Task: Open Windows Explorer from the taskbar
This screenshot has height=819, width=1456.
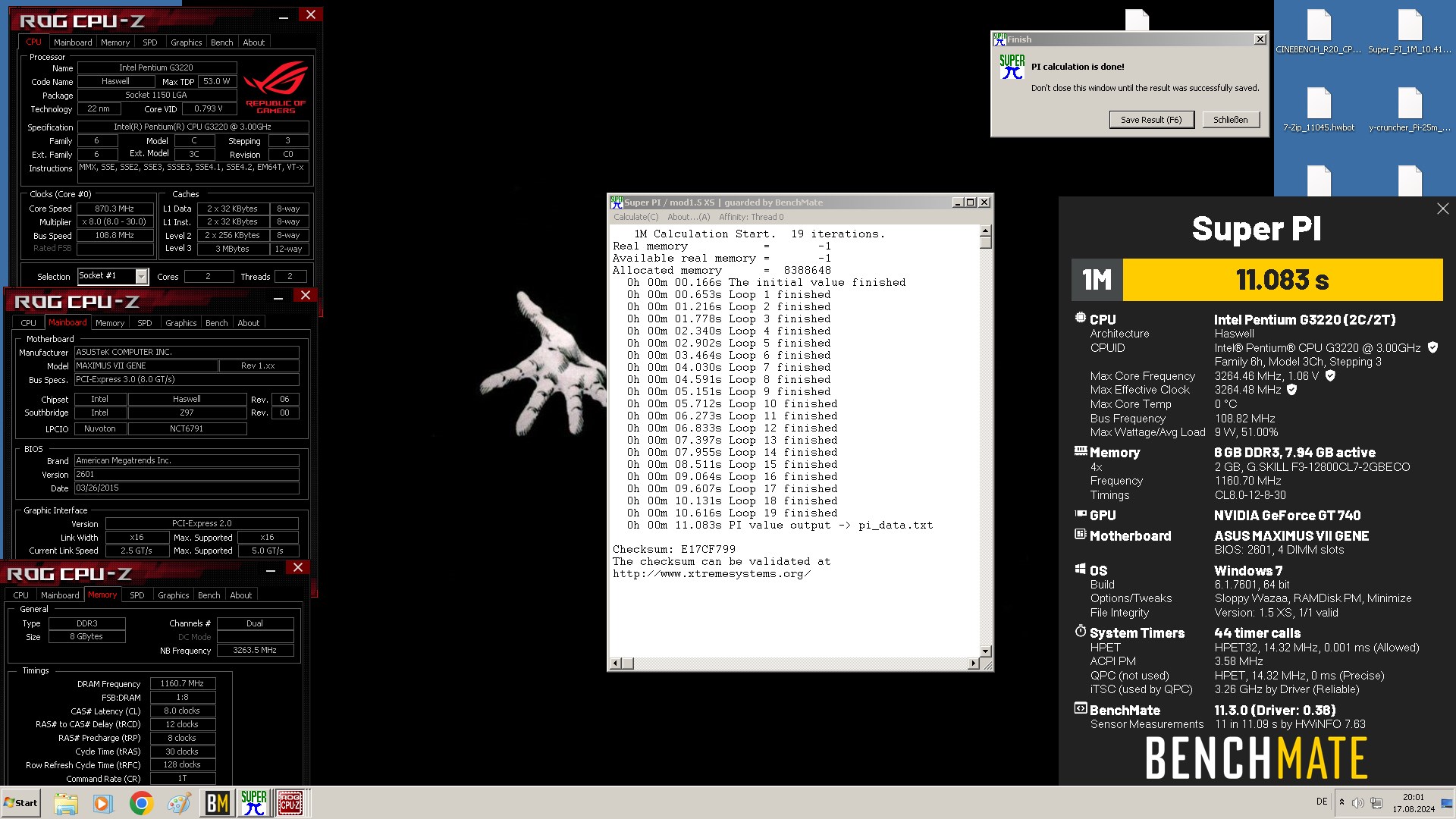Action: tap(66, 803)
